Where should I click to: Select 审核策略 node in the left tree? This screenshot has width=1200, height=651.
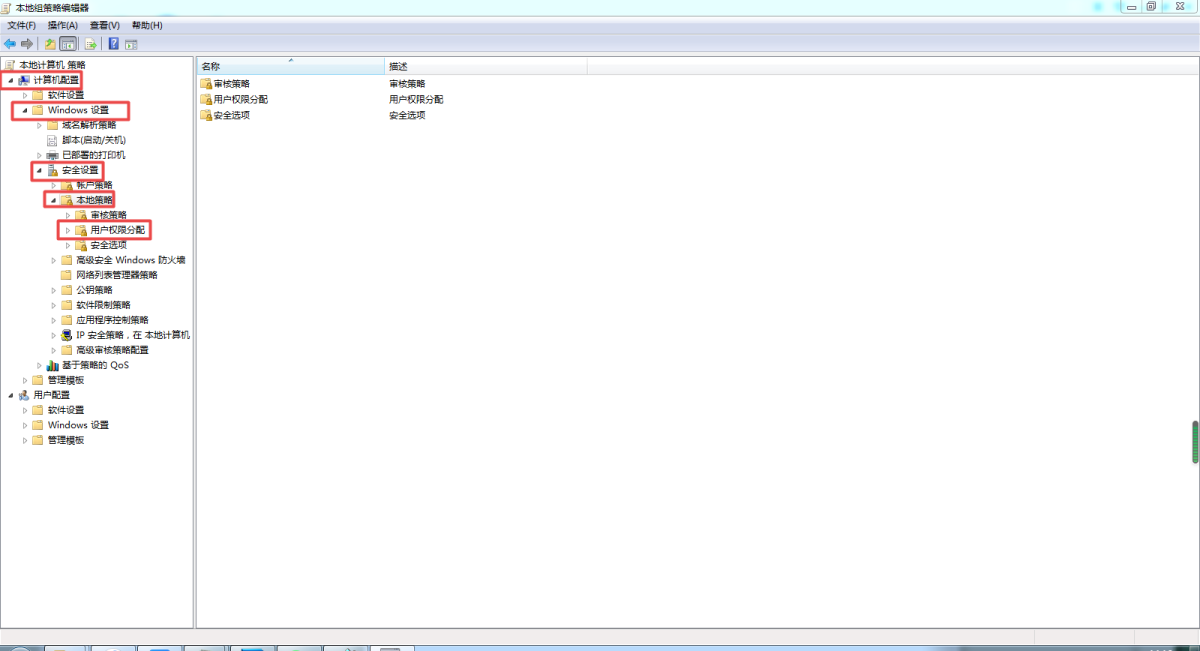click(x=108, y=215)
